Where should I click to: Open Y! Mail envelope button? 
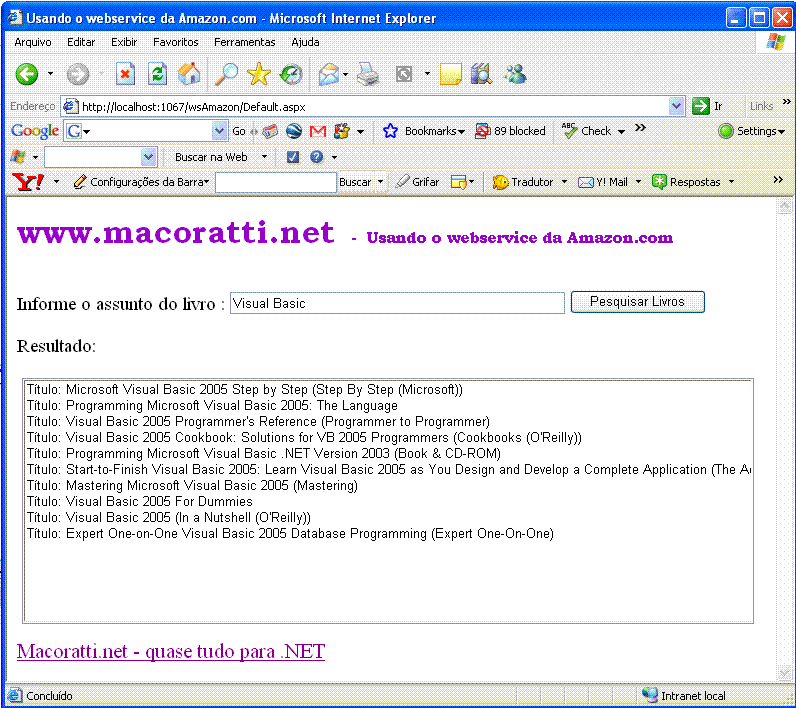603,182
